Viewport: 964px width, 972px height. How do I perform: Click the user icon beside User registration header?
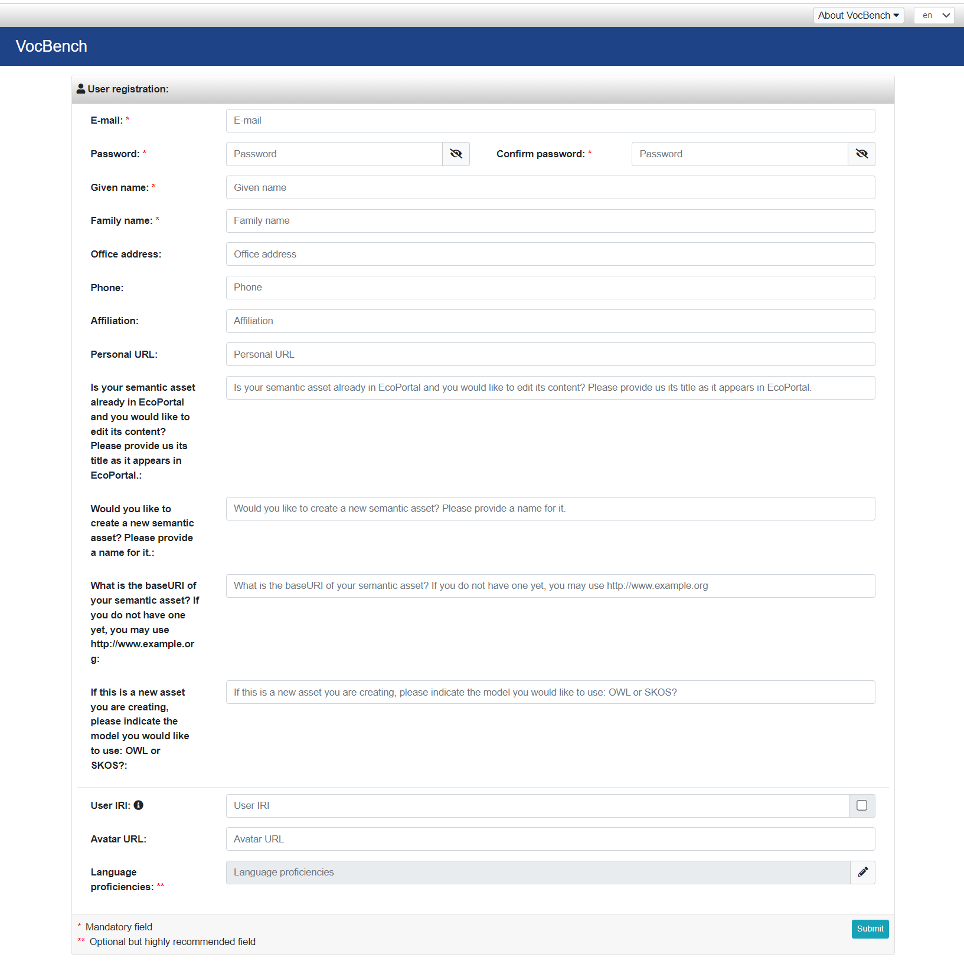click(80, 88)
